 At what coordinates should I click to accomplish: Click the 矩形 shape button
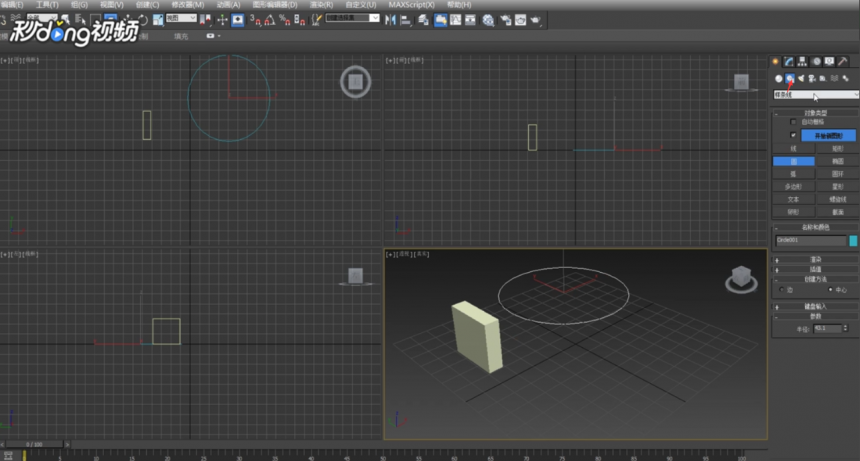click(x=837, y=149)
